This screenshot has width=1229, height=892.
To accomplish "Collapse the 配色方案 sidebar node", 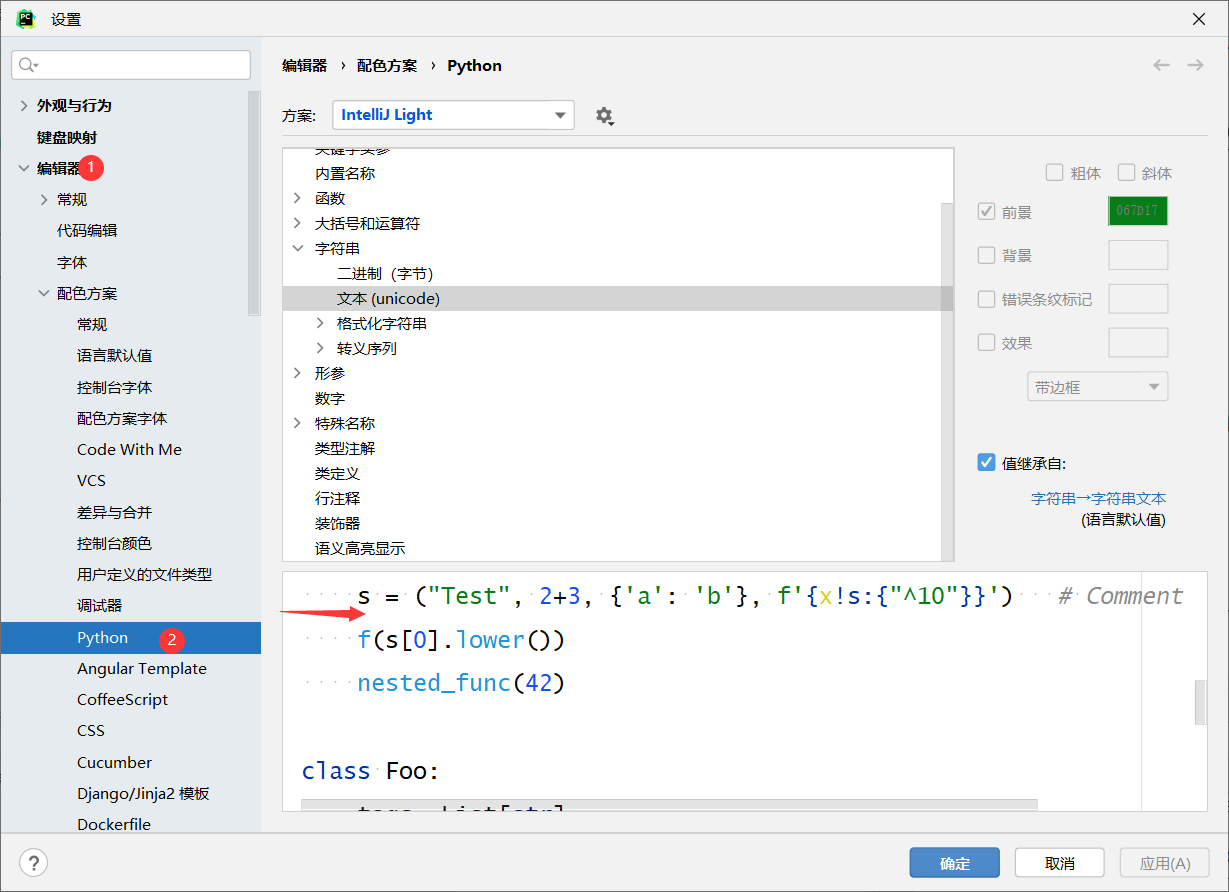I will 44,293.
